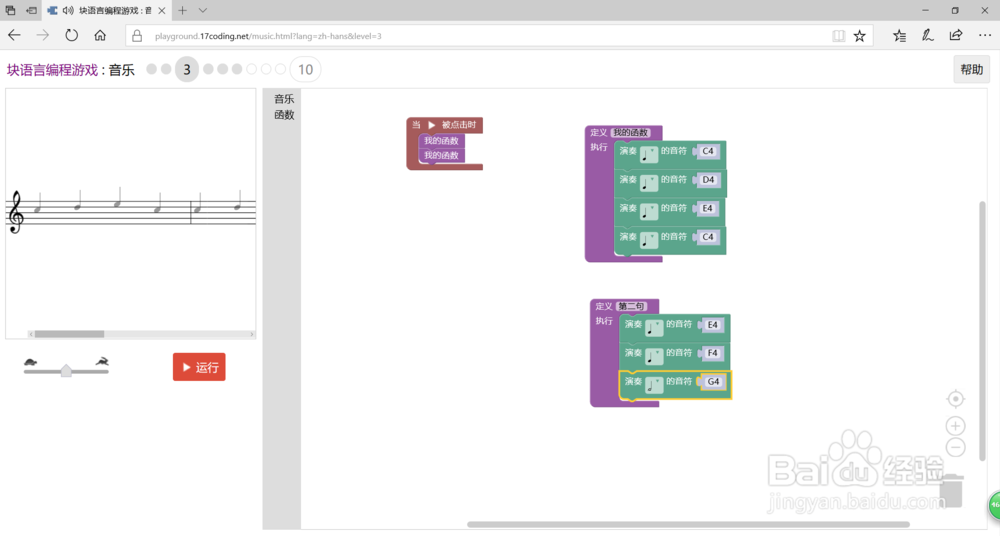The width and height of the screenshot is (1000, 536).
Task: Close the music game tab
Action: click(x=162, y=10)
